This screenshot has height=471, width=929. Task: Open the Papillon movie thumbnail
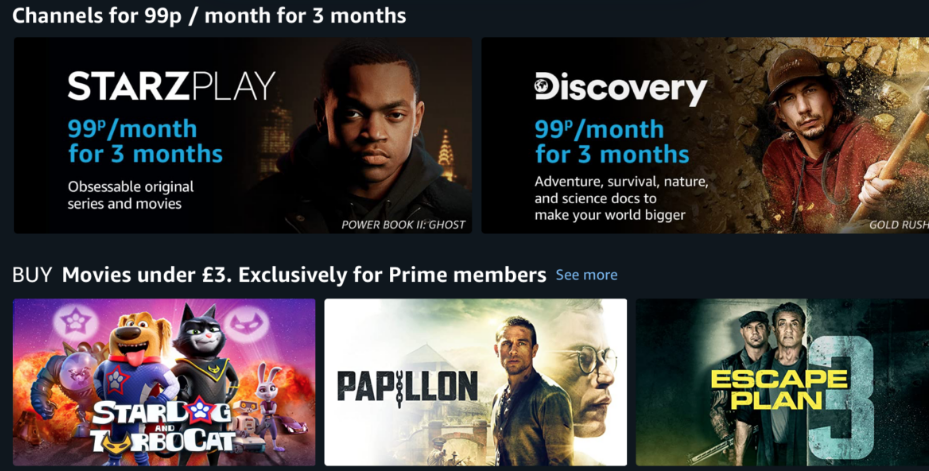(x=475, y=382)
